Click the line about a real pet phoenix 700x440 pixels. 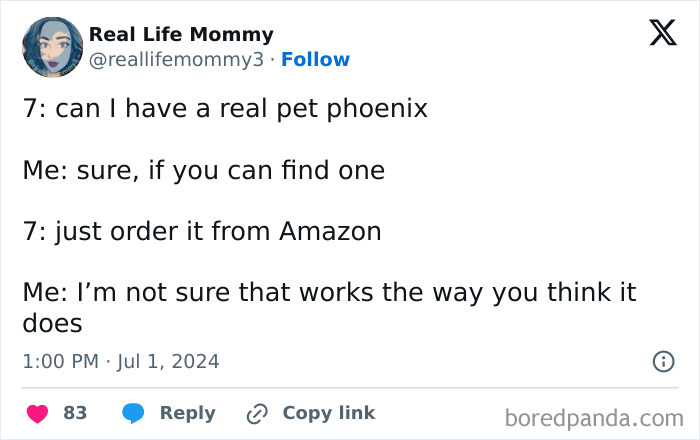(x=225, y=108)
